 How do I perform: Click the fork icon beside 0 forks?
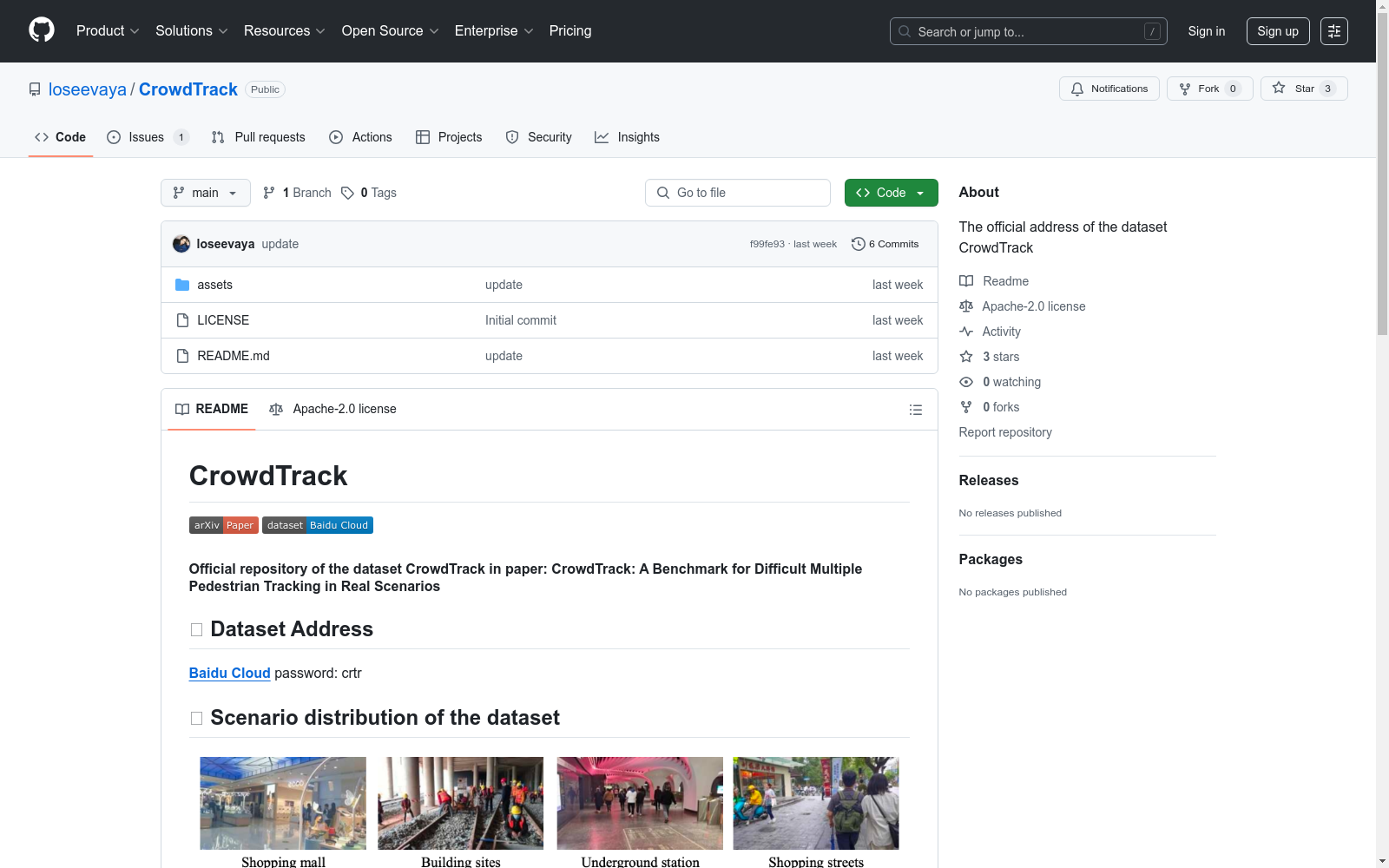tap(966, 407)
